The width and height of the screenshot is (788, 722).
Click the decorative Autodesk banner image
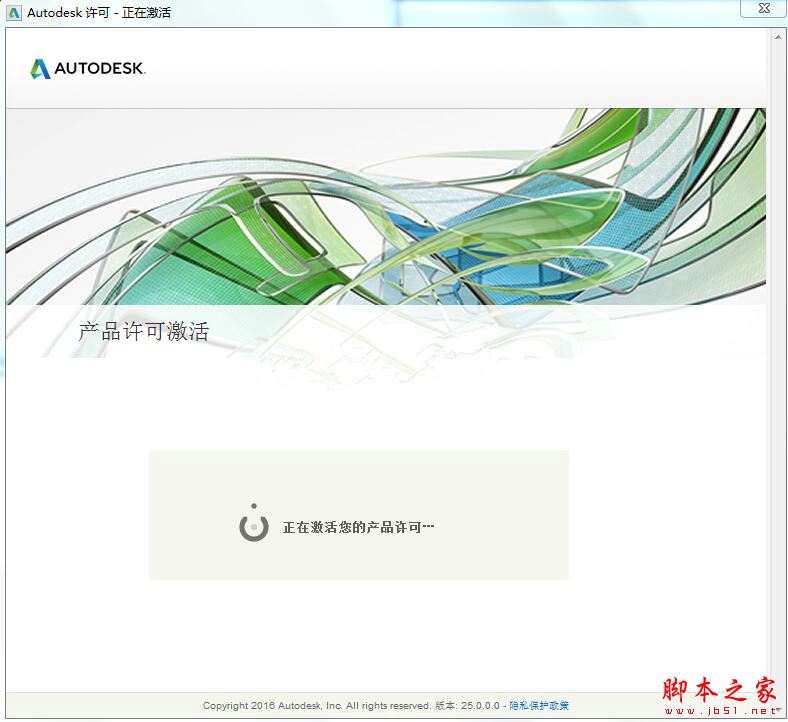(x=386, y=207)
